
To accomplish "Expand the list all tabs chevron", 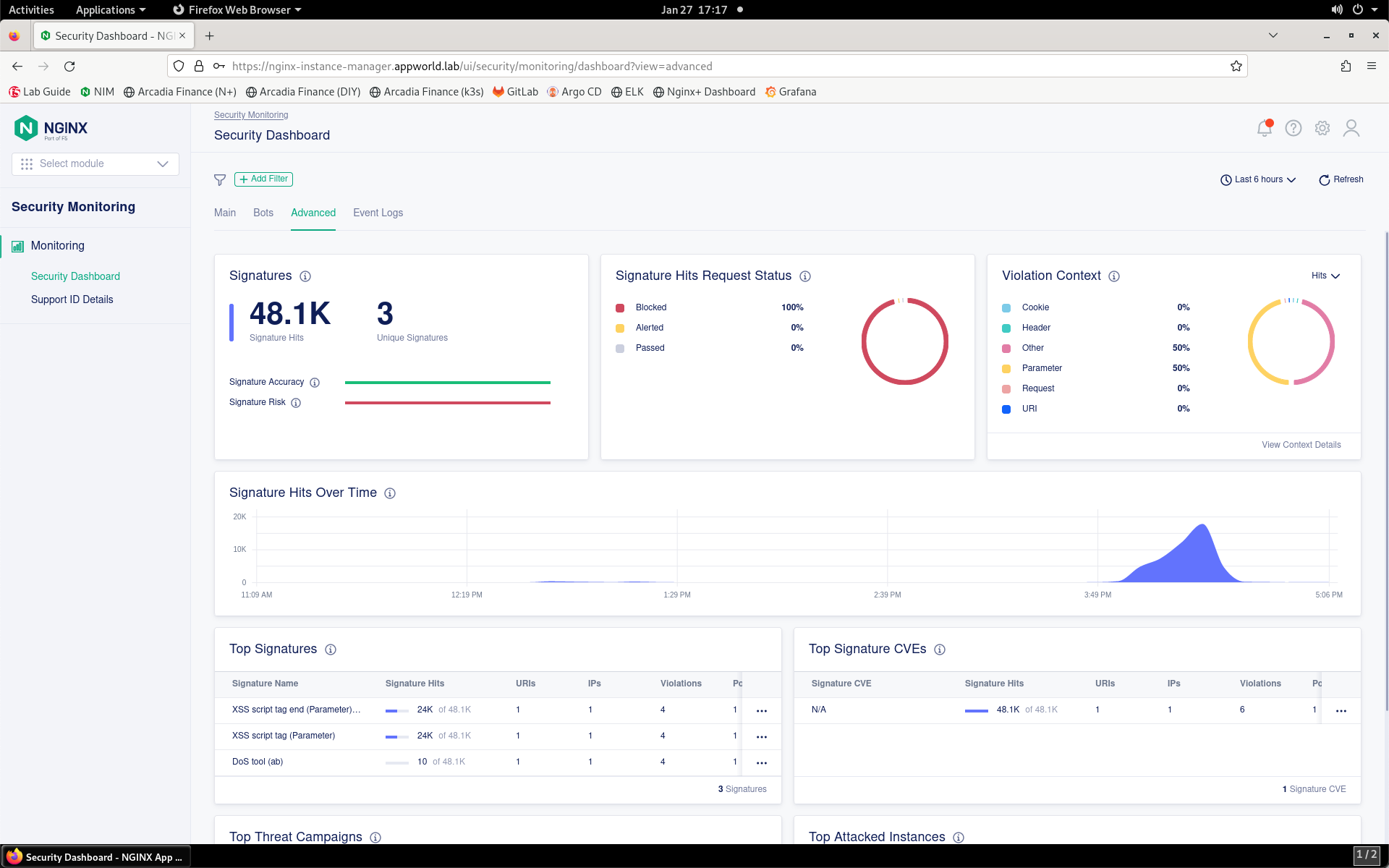I will click(1273, 35).
